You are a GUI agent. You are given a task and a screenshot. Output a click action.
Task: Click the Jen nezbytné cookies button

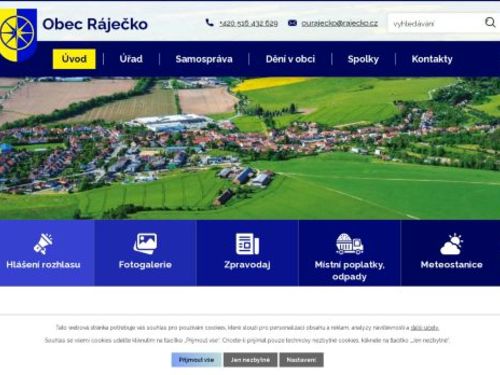pos(250,360)
